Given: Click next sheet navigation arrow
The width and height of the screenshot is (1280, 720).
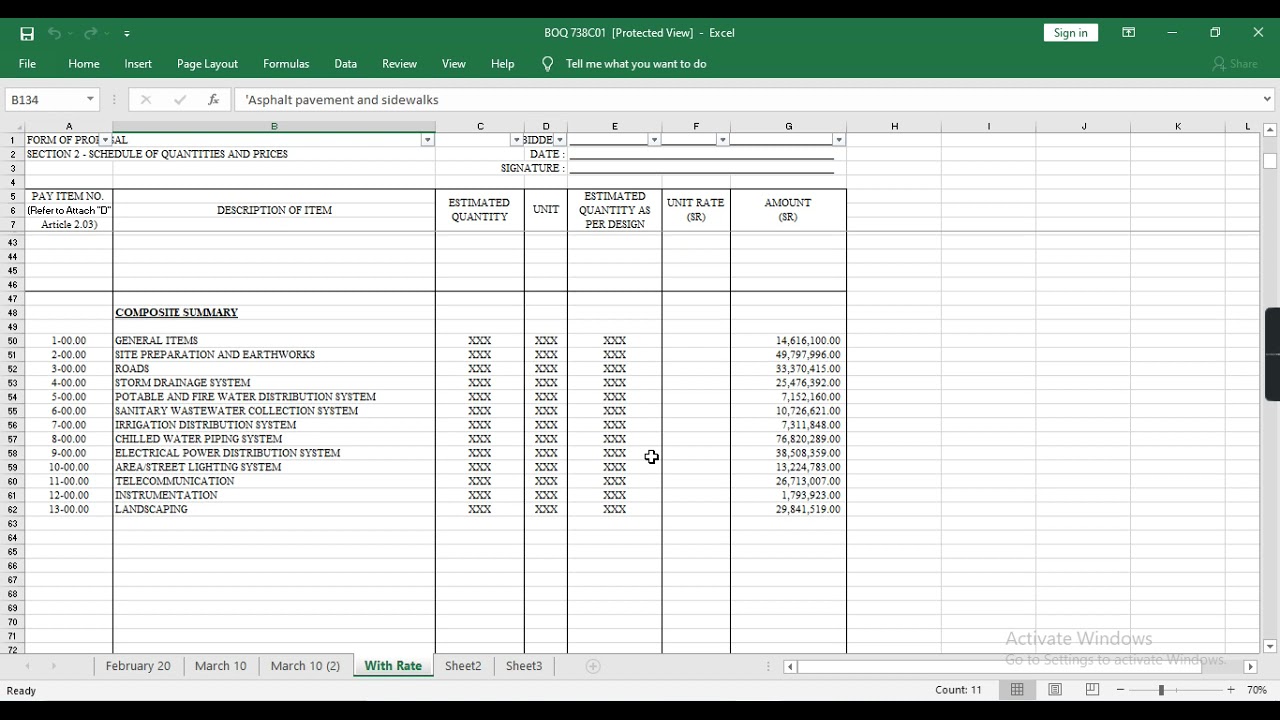Looking at the screenshot, I should tap(54, 666).
